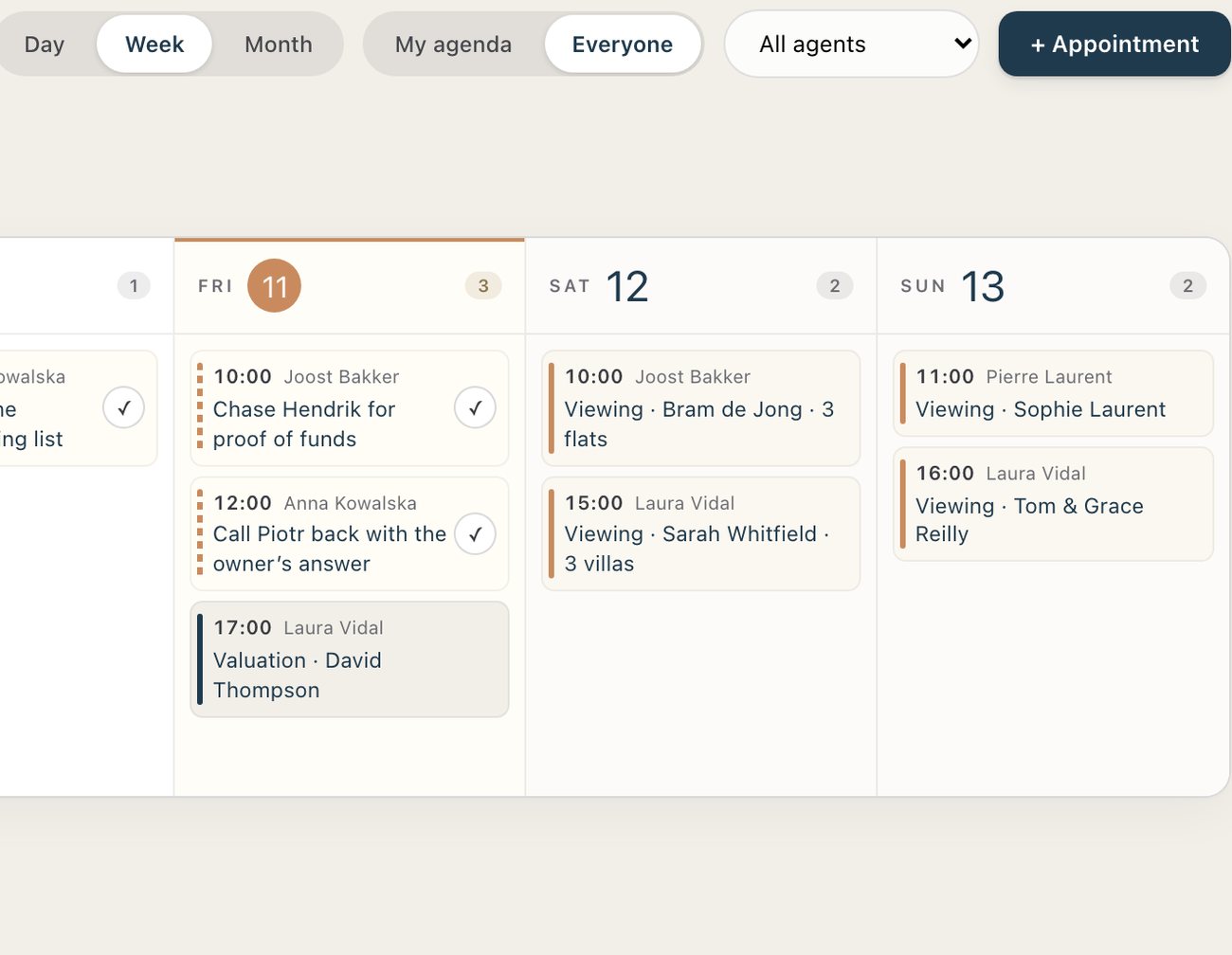1232x955 pixels.
Task: Show My agenda only
Action: point(453,45)
